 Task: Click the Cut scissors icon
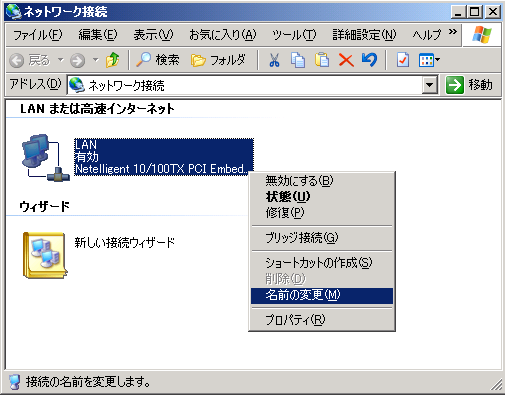point(274,60)
